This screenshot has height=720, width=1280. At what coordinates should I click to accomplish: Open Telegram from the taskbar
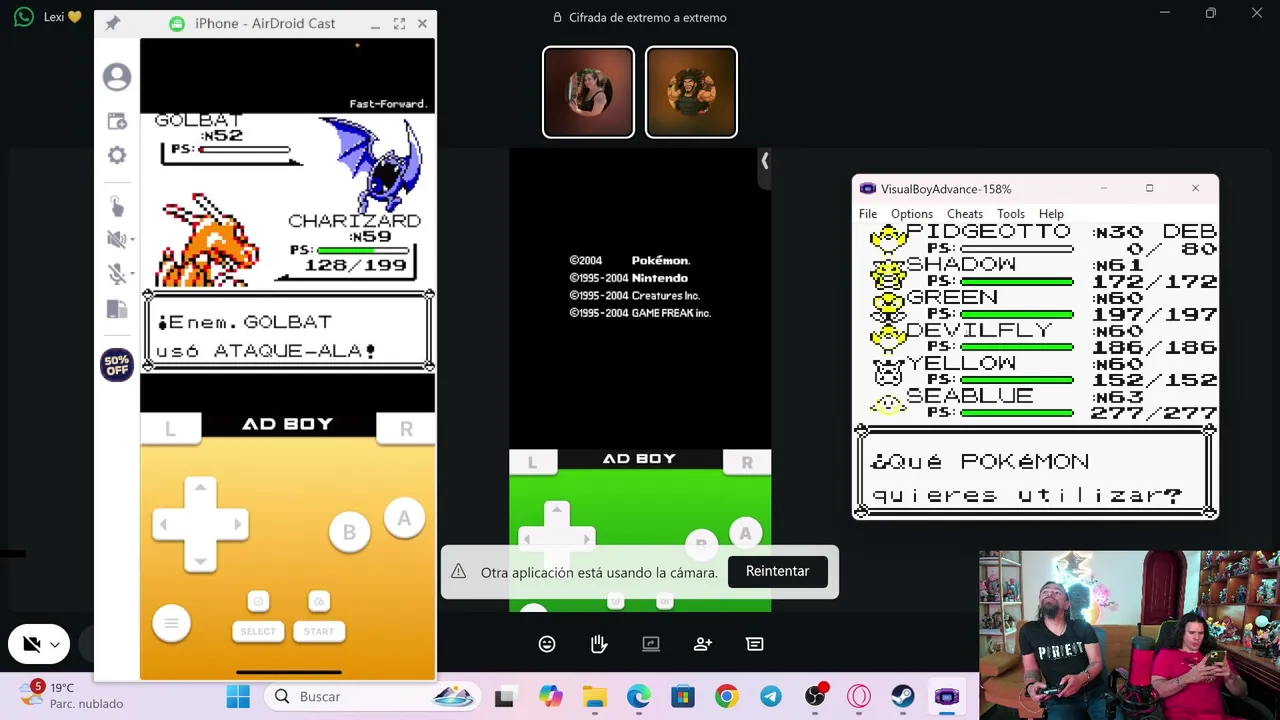point(771,697)
